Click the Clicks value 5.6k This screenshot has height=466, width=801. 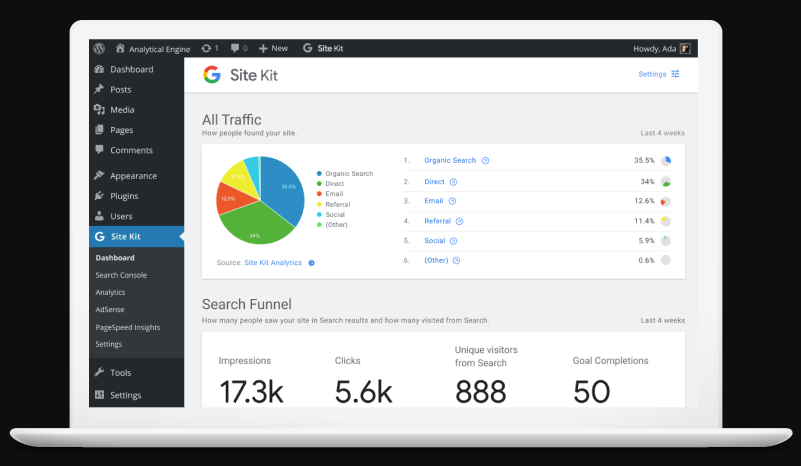tap(364, 392)
